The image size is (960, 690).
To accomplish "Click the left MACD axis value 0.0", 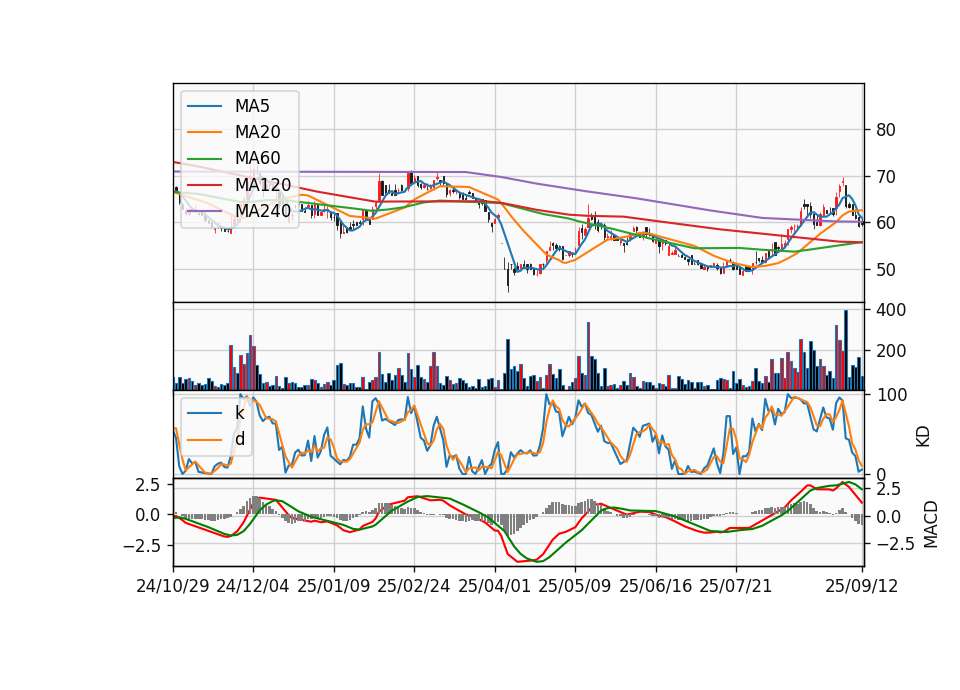I will point(148,515).
